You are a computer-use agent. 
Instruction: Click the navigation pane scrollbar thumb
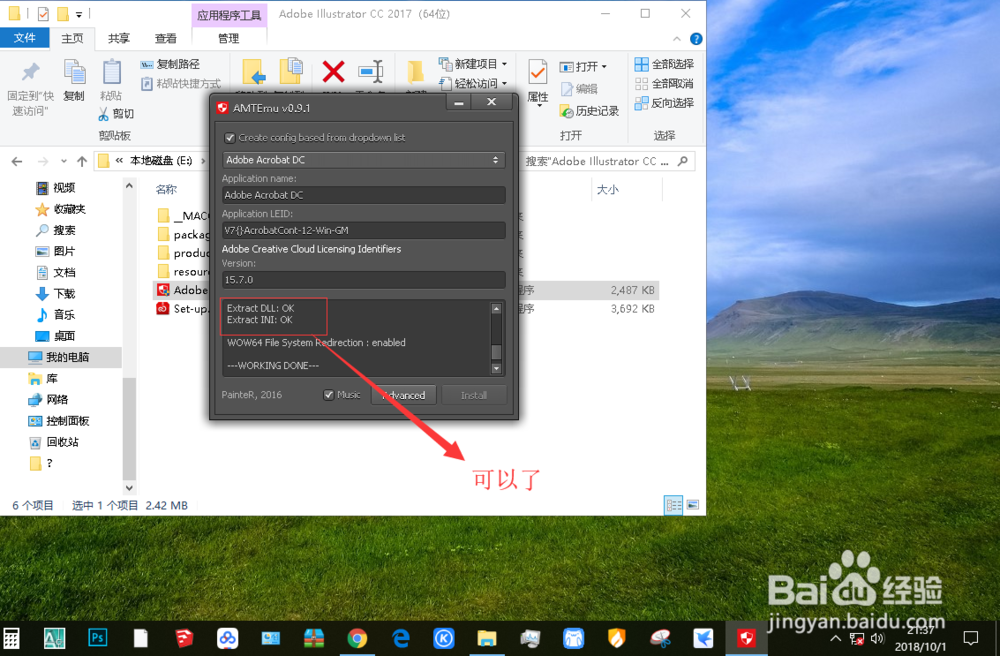[129, 428]
